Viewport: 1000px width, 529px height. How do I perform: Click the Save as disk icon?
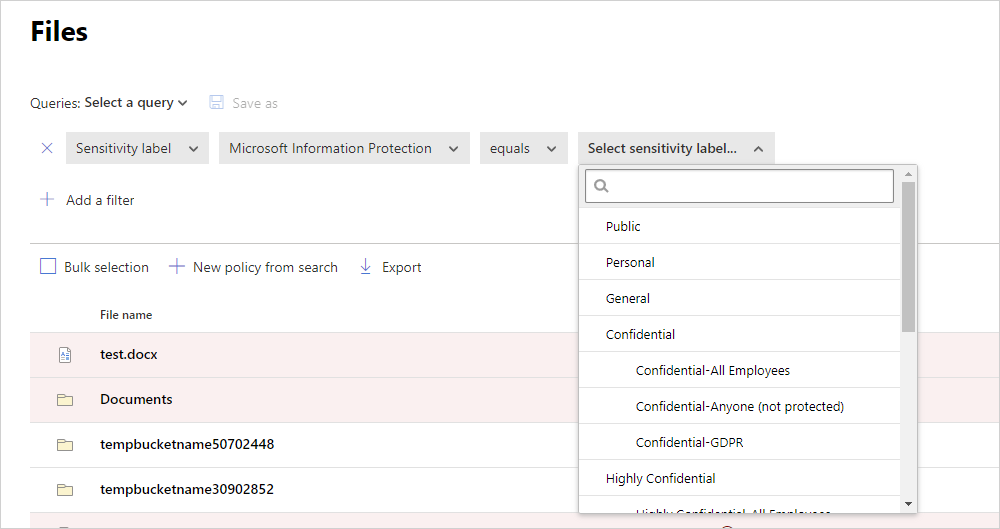click(217, 103)
